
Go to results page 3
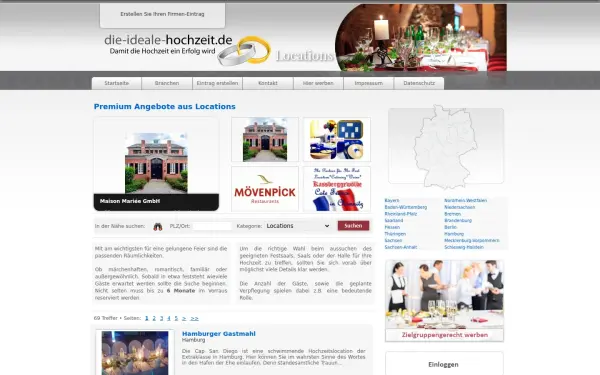pos(161,318)
